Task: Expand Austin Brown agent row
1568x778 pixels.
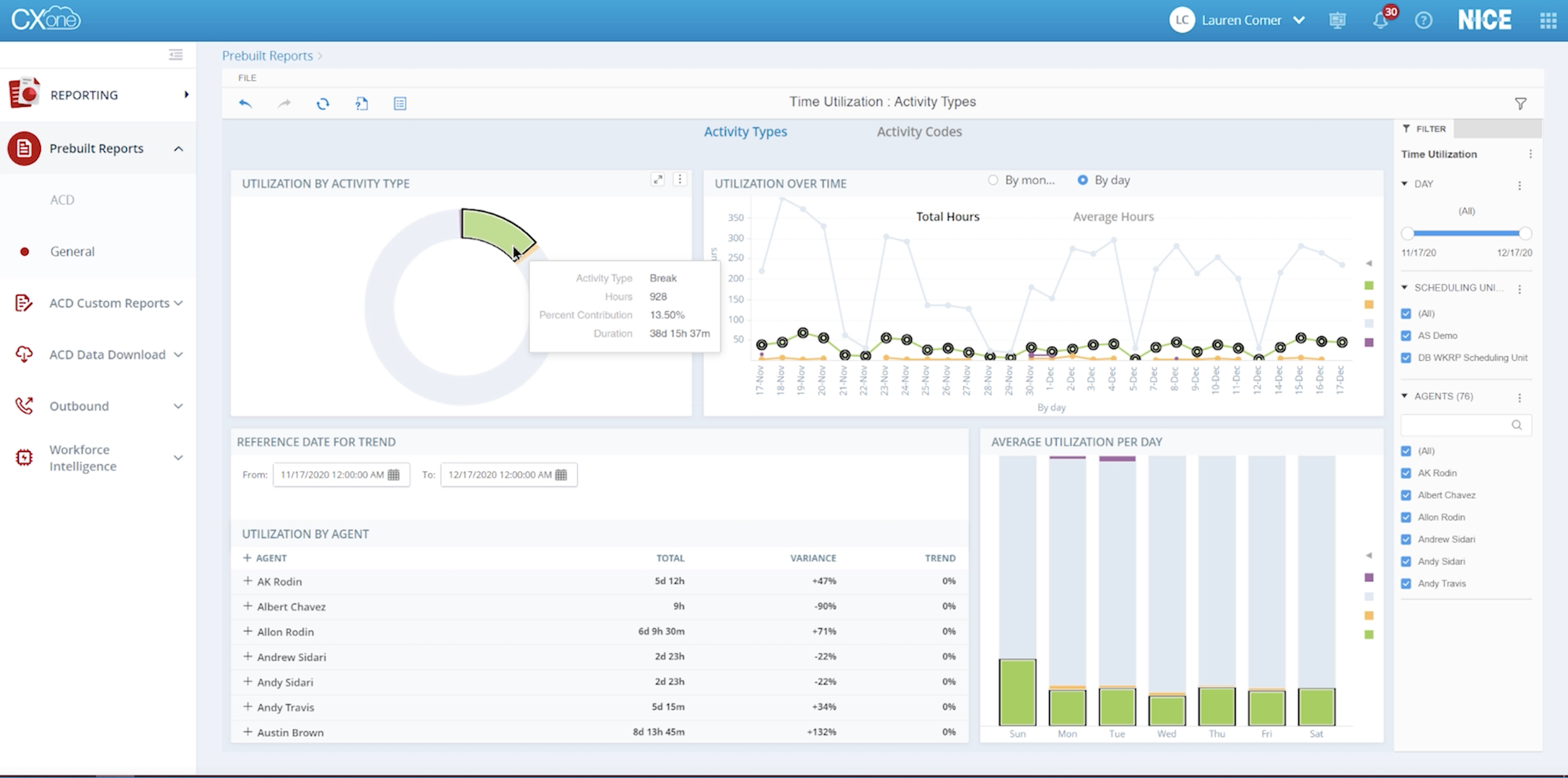Action: (x=248, y=732)
